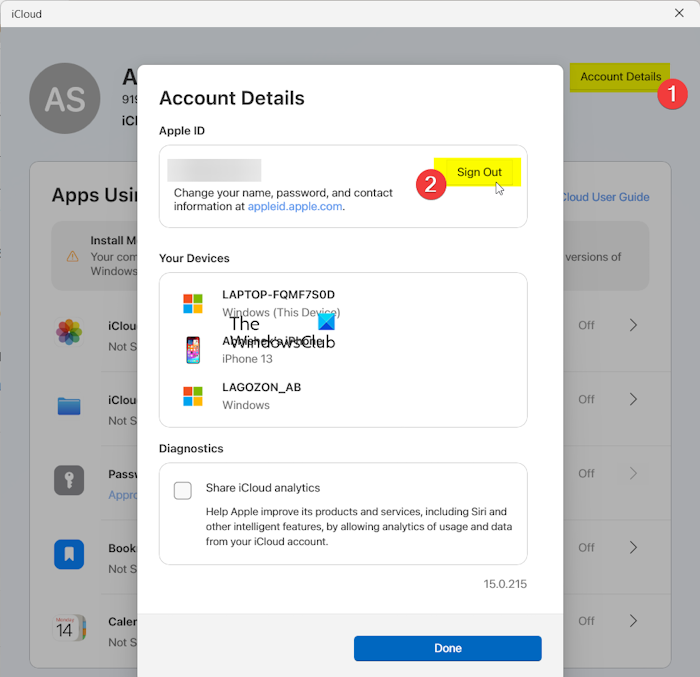Click the Account Details dialog heading
This screenshot has width=700, height=677.
tap(232, 98)
